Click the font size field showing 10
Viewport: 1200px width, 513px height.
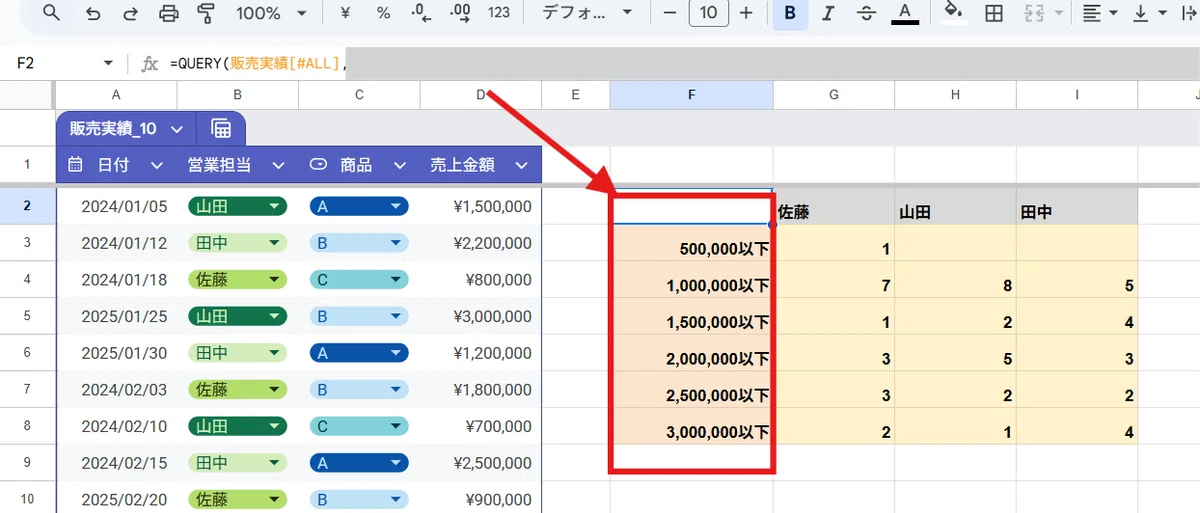pyautogui.click(x=708, y=13)
